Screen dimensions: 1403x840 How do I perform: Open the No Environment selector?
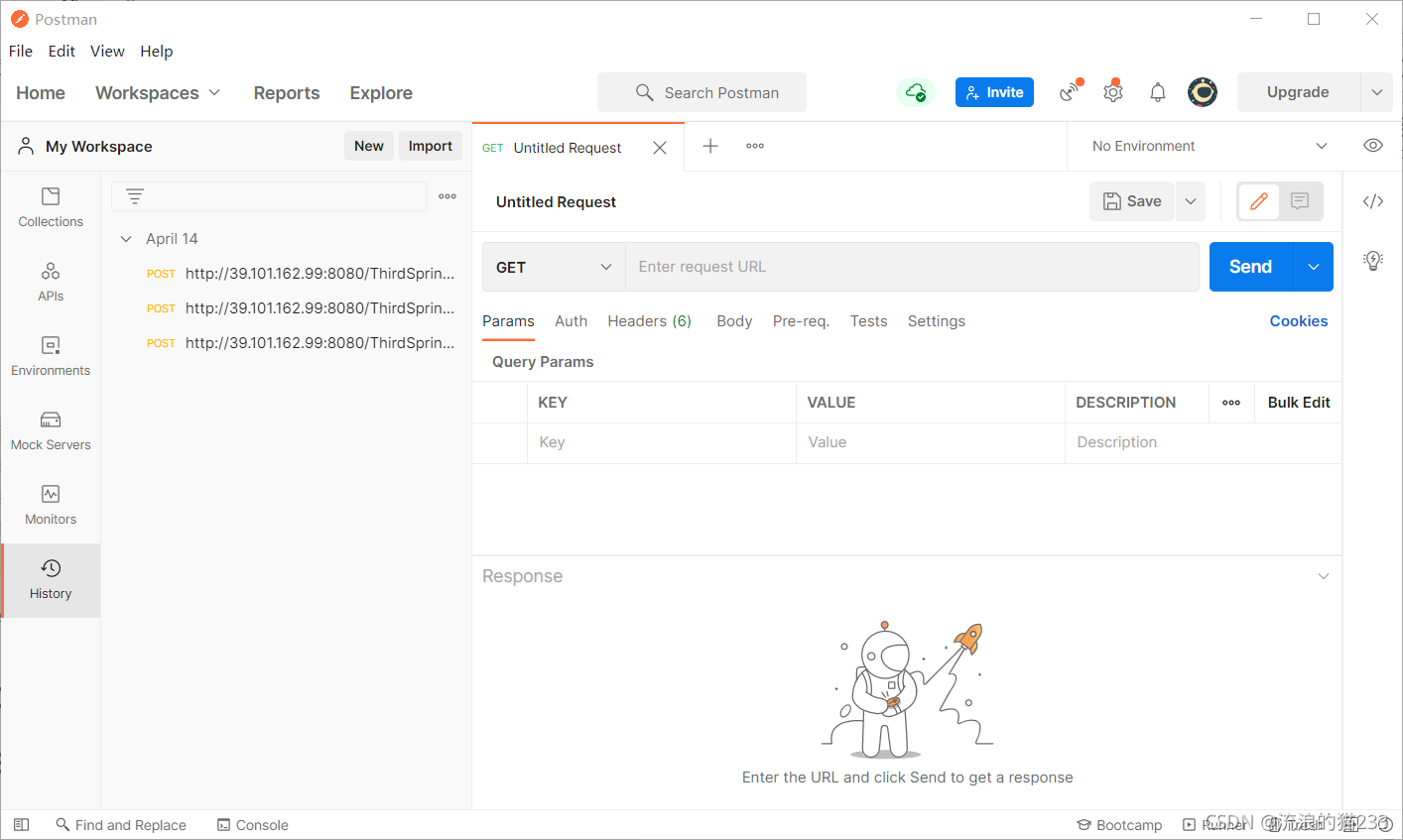click(x=1209, y=146)
